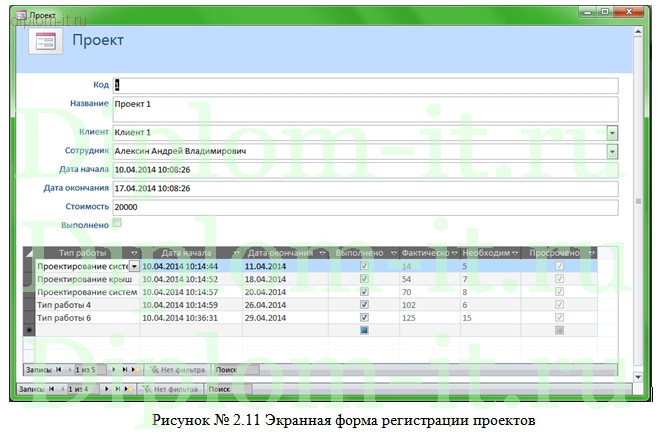662x439 pixels.
Task: Open Дата начала column header filter arrow
Action: [x=236, y=253]
